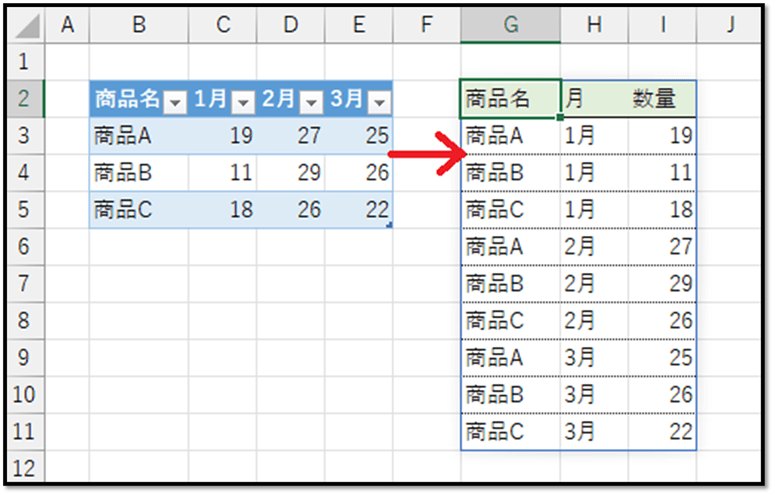Select cell H9 showing 3月
773x494 pixels.
tap(594, 357)
